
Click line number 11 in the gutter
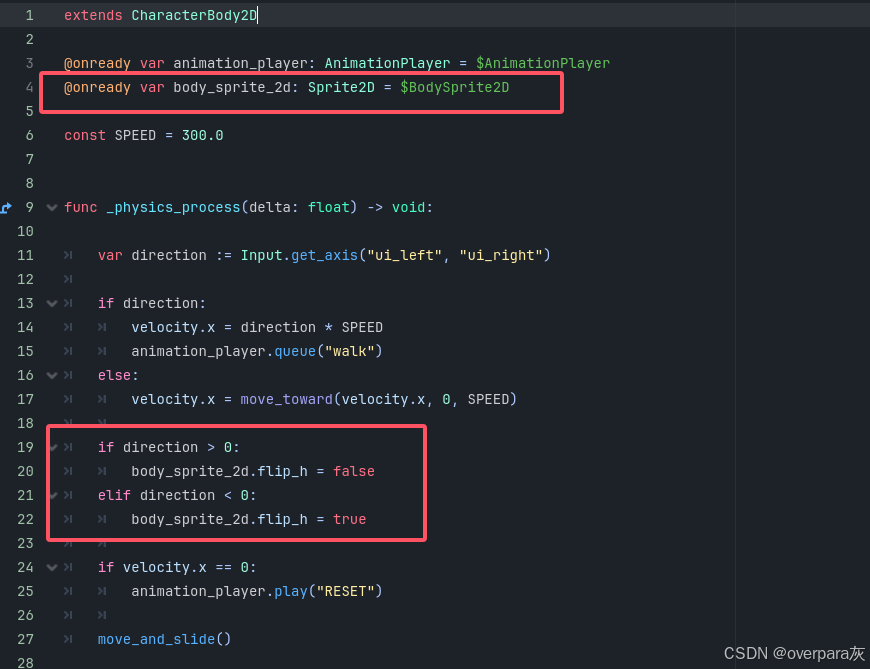pyautogui.click(x=25, y=255)
